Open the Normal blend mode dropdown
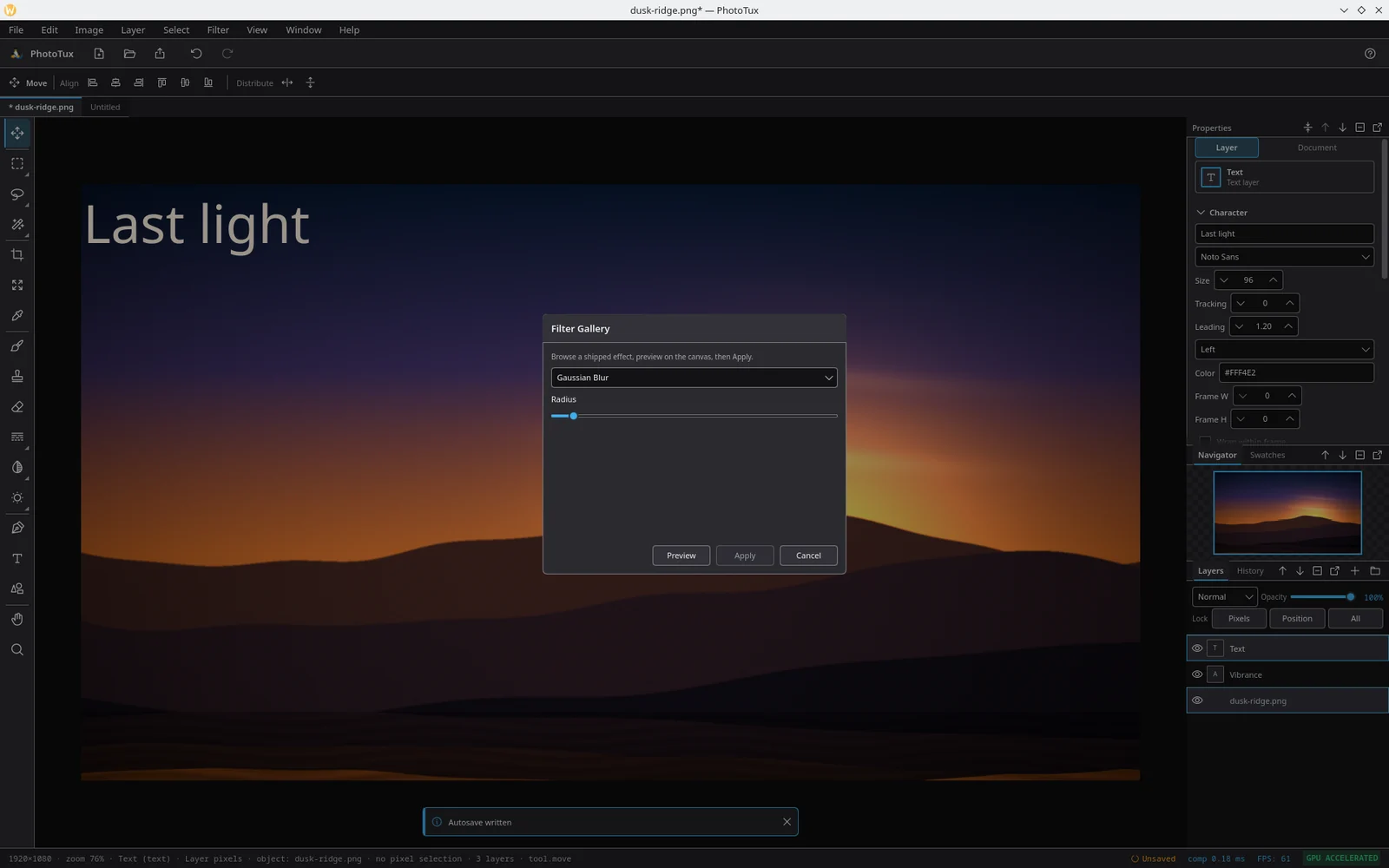The height and width of the screenshot is (868, 1389). [x=1224, y=597]
